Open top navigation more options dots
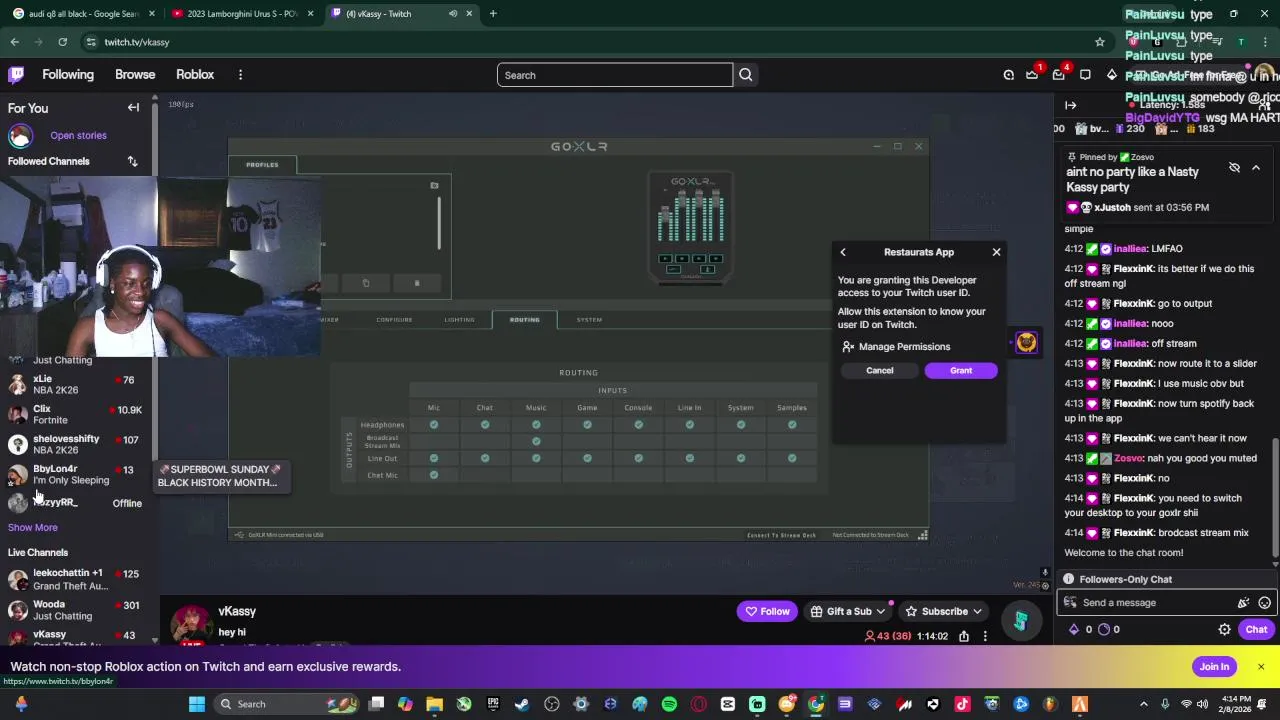Image resolution: width=1280 pixels, height=720 pixels. click(x=240, y=75)
